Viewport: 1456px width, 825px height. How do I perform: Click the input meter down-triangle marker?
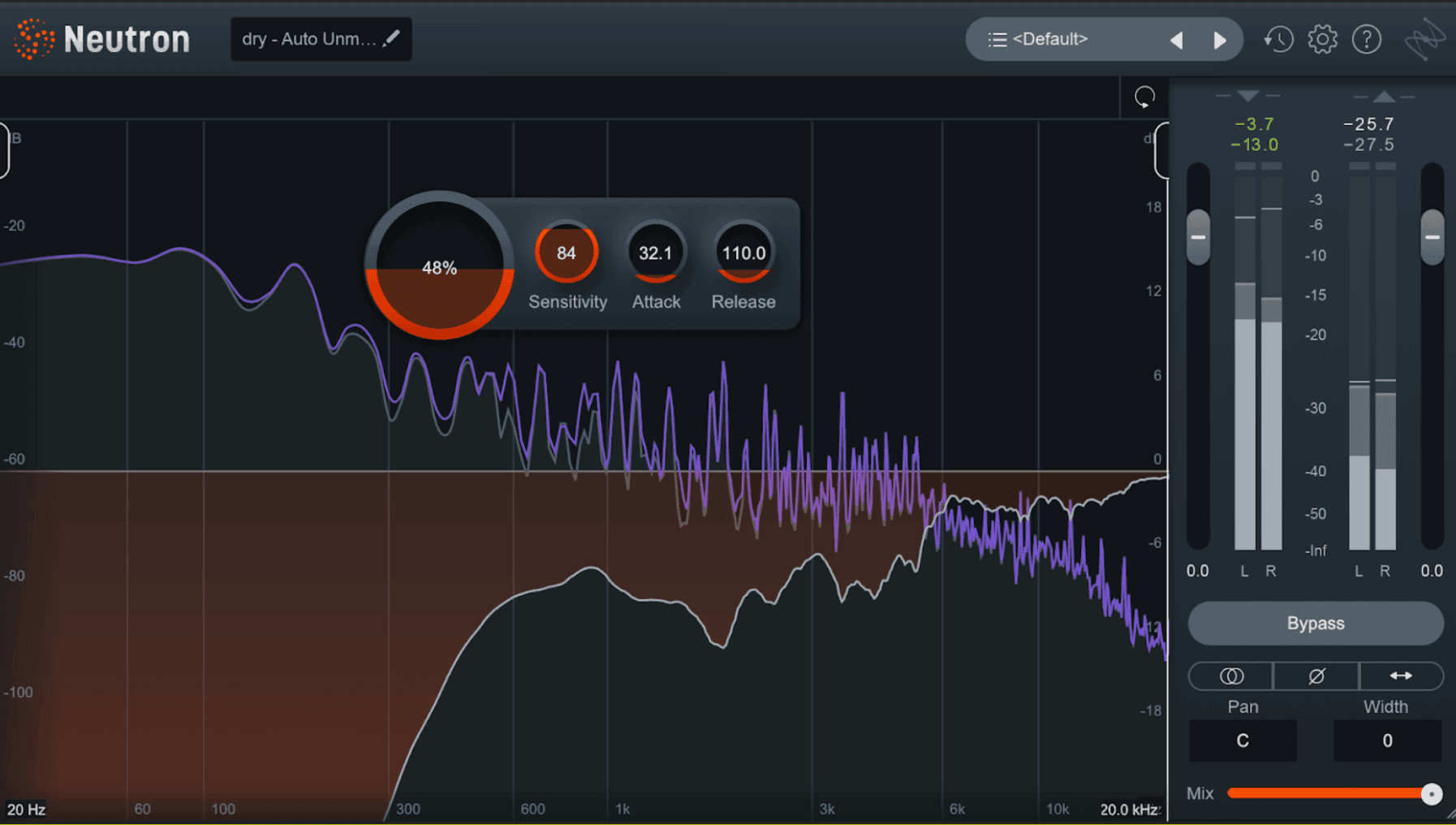coord(1248,97)
